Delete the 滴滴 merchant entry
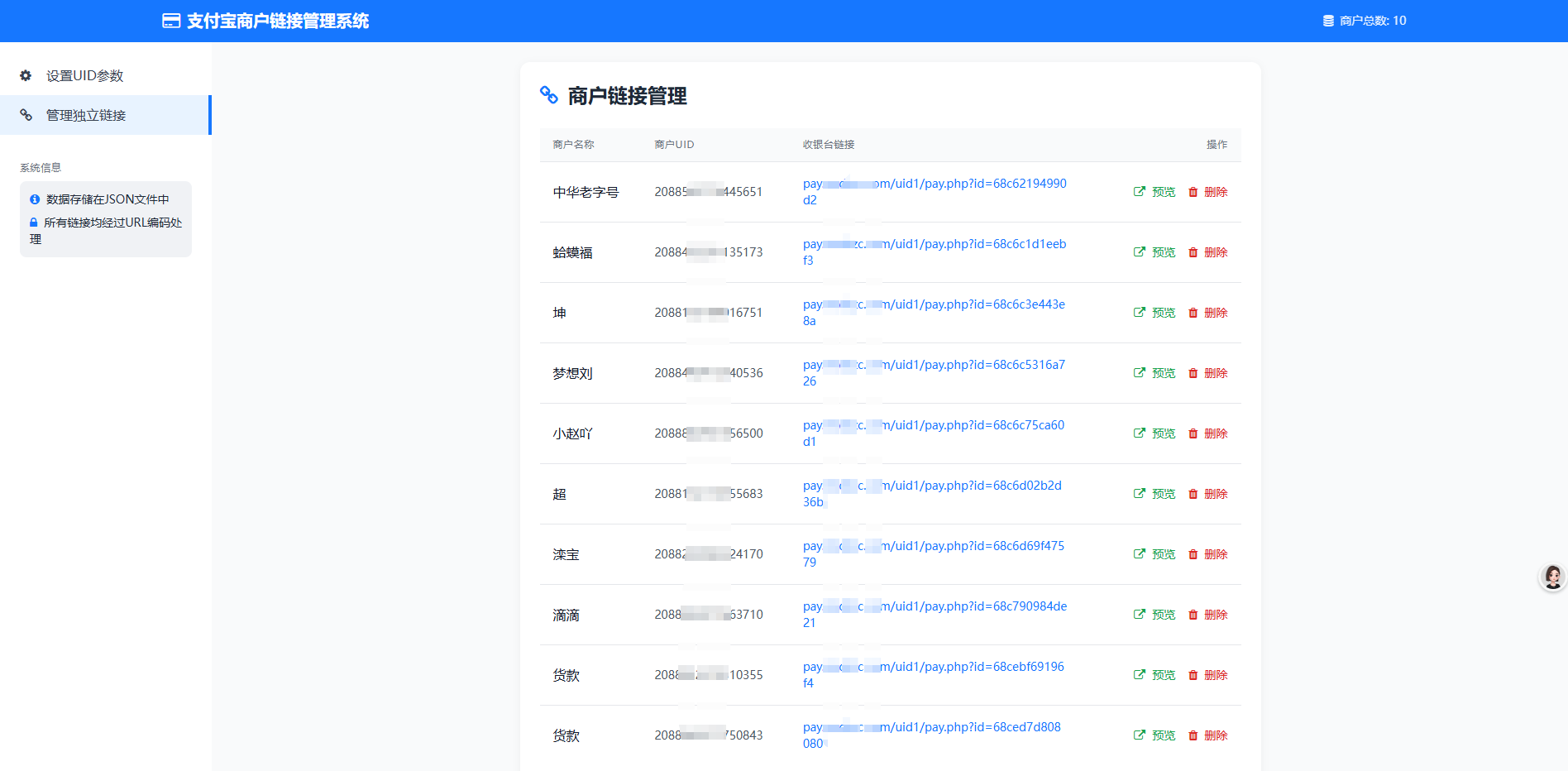This screenshot has height=771, width=1568. (1208, 615)
